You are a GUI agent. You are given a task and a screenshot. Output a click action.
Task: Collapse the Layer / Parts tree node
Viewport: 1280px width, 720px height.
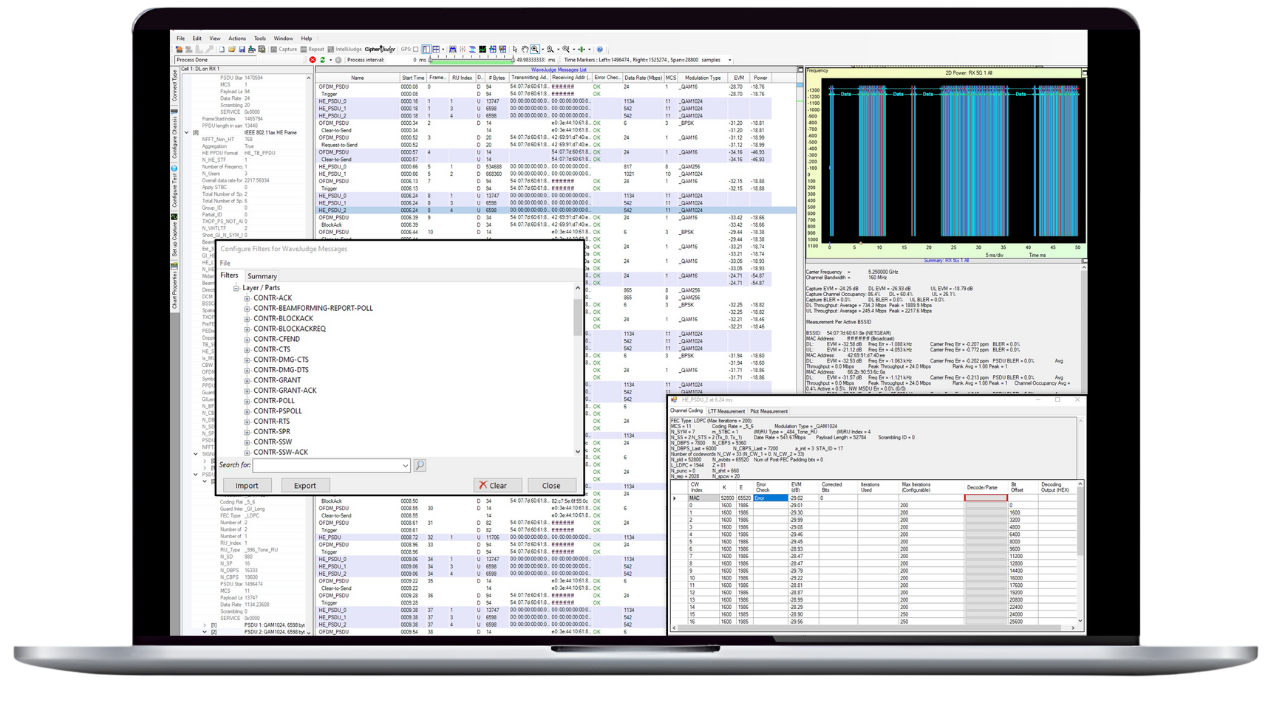tap(235, 287)
